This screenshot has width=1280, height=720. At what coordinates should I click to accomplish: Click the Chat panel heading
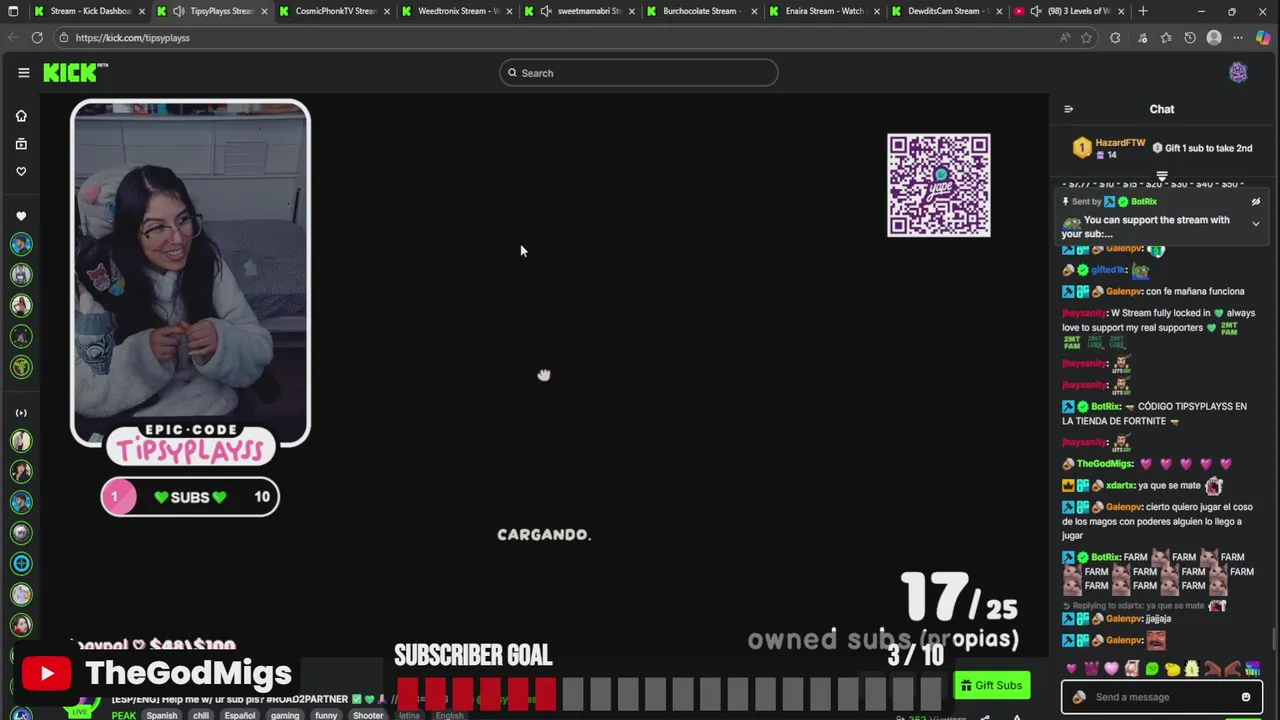click(1162, 109)
